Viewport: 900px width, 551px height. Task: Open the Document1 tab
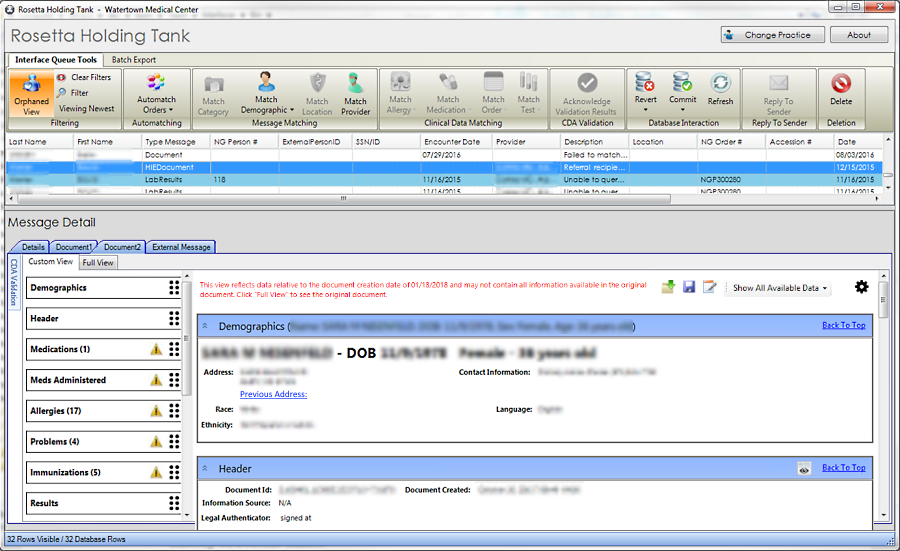(x=73, y=247)
